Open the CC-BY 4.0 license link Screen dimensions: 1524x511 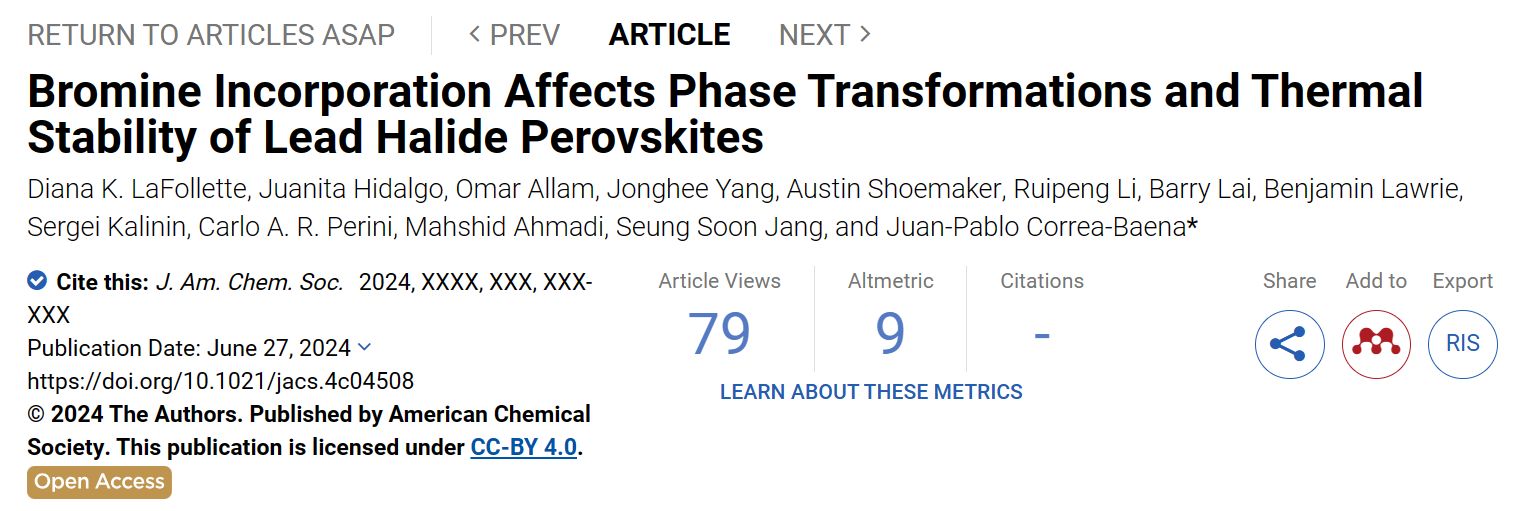coord(524,447)
